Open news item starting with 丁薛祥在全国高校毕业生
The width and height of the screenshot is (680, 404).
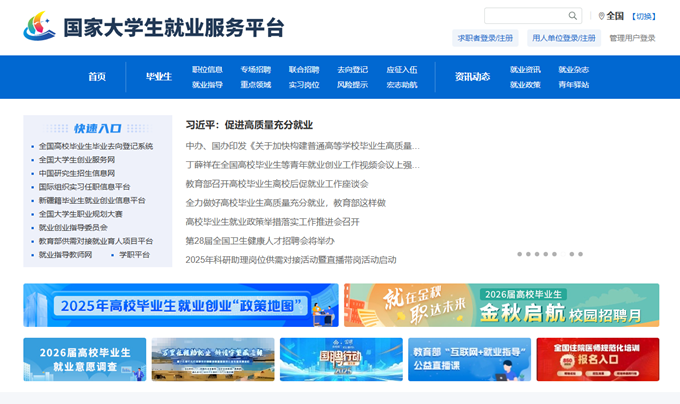[x=302, y=165]
